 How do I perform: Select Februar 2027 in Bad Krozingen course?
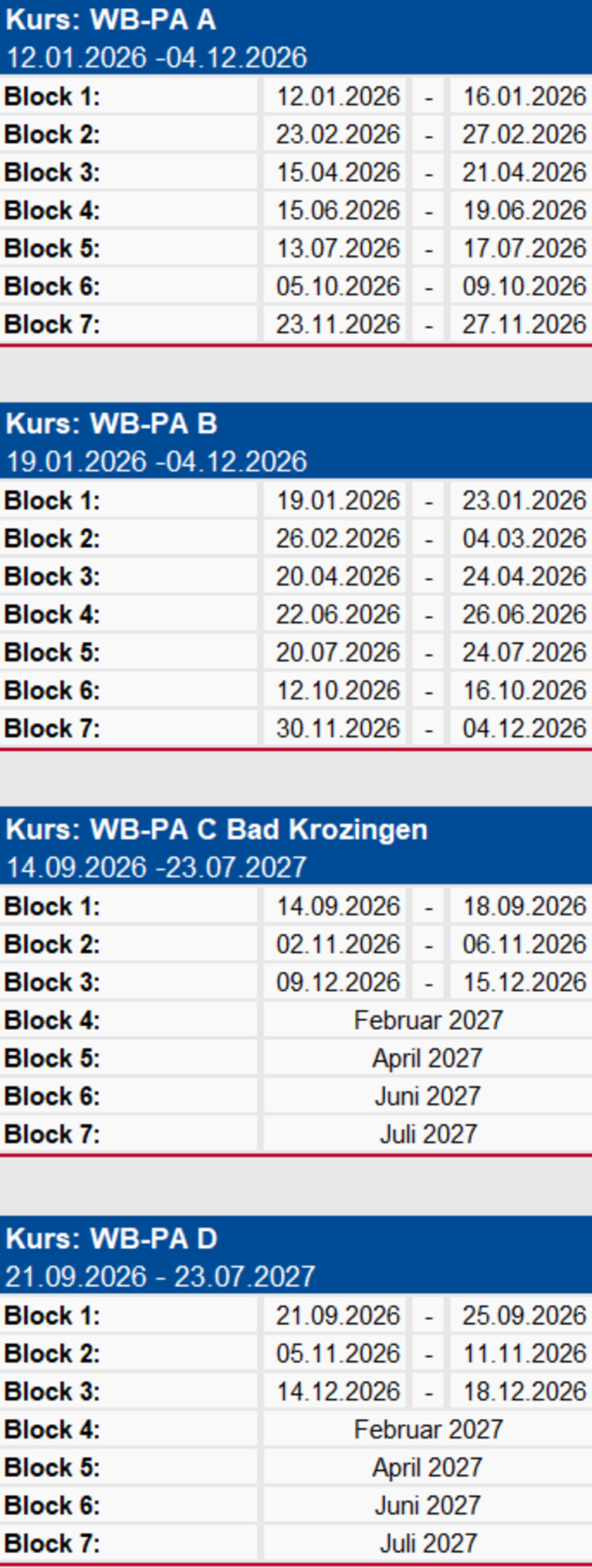(429, 1020)
